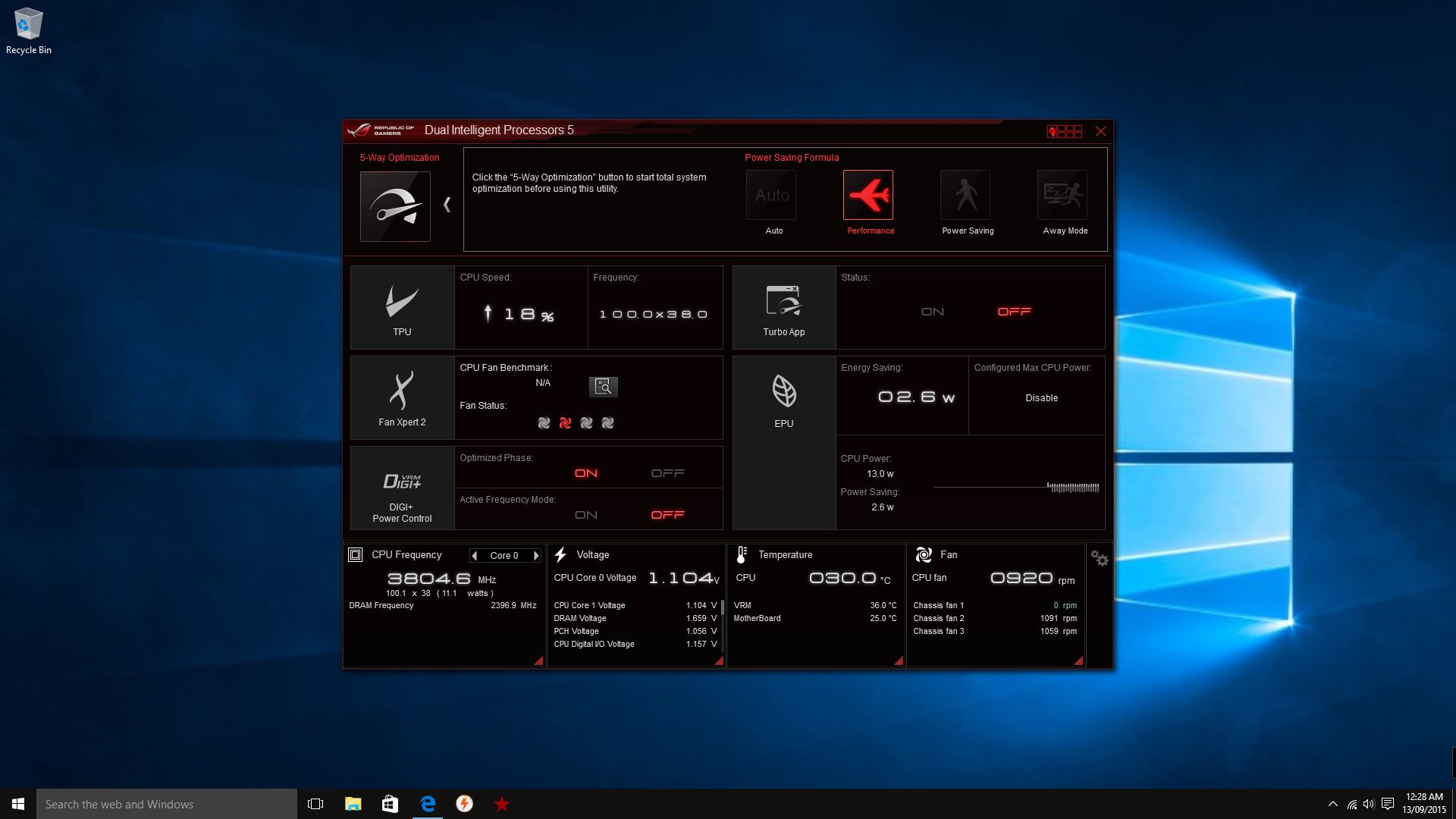Click the Chassis fan 2 row
The height and width of the screenshot is (819, 1456).
tap(995, 619)
